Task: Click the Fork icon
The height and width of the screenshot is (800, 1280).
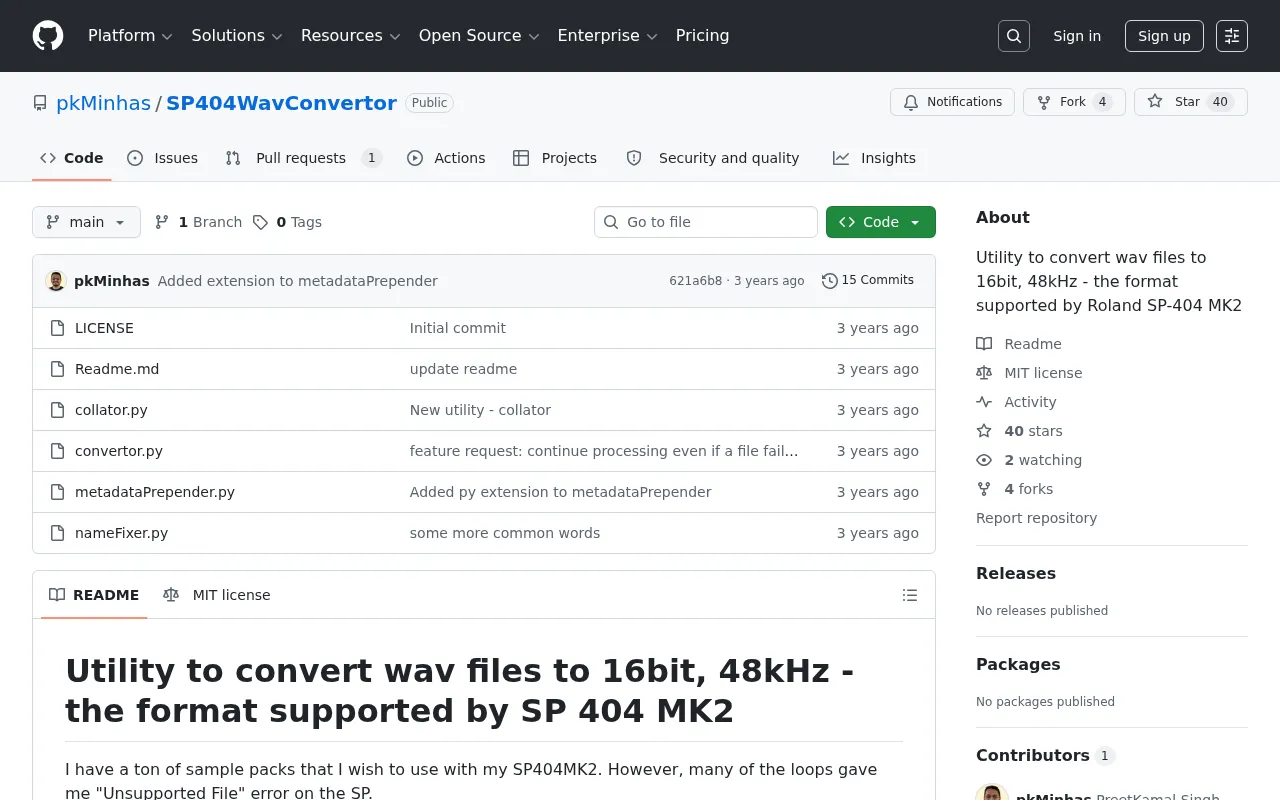Action: click(x=1044, y=102)
